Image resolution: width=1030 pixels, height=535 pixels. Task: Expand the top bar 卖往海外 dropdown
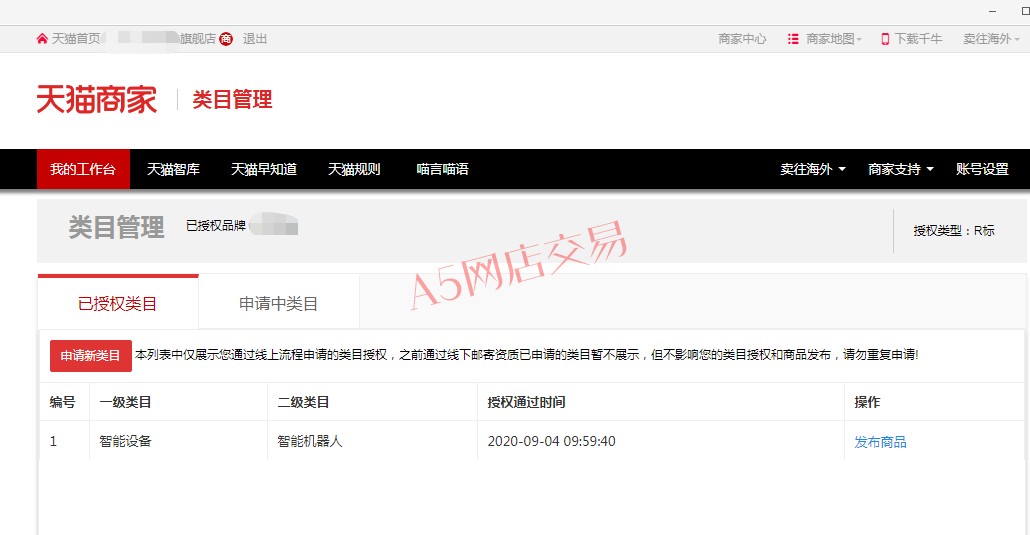pos(991,39)
